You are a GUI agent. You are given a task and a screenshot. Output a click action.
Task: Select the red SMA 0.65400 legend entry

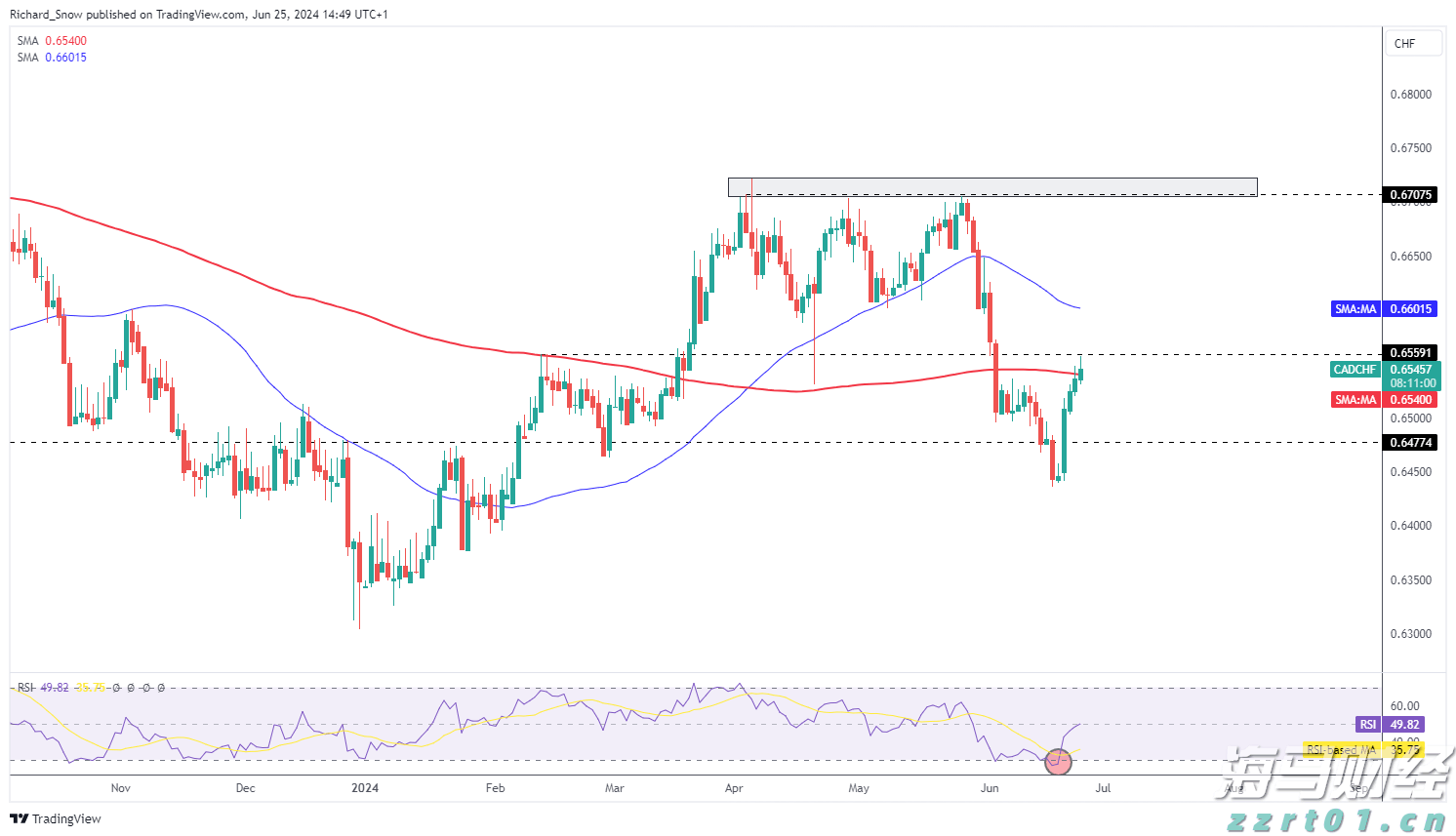pos(53,41)
